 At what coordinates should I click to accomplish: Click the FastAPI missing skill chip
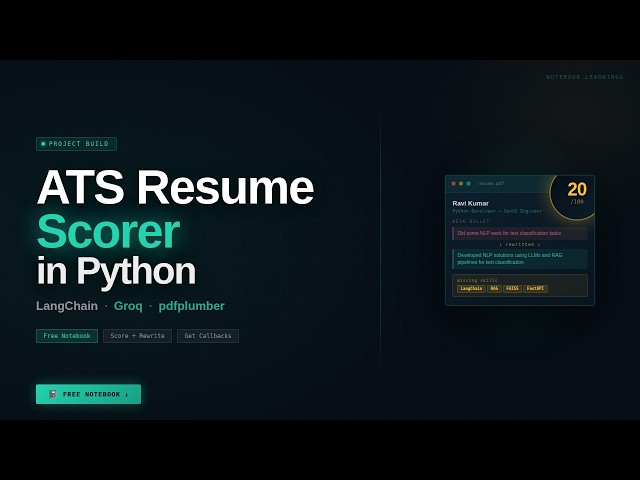coord(536,289)
